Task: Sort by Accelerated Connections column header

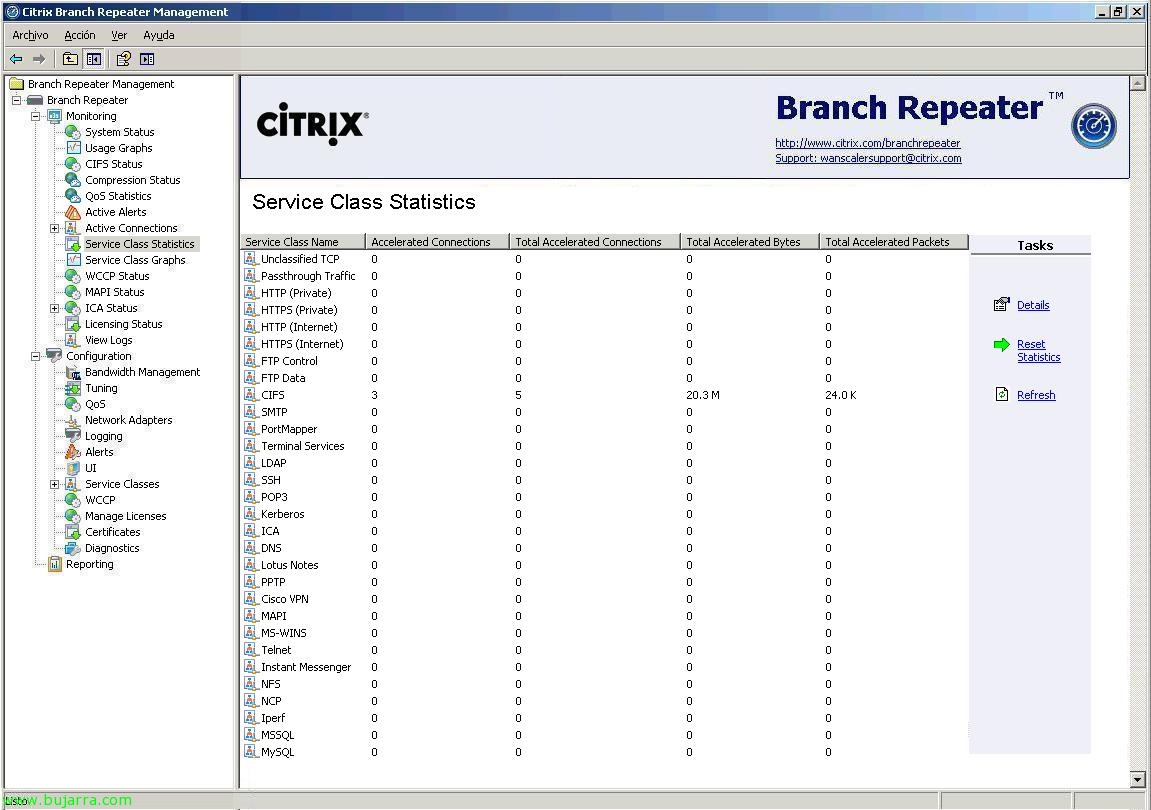Action: [x=437, y=242]
